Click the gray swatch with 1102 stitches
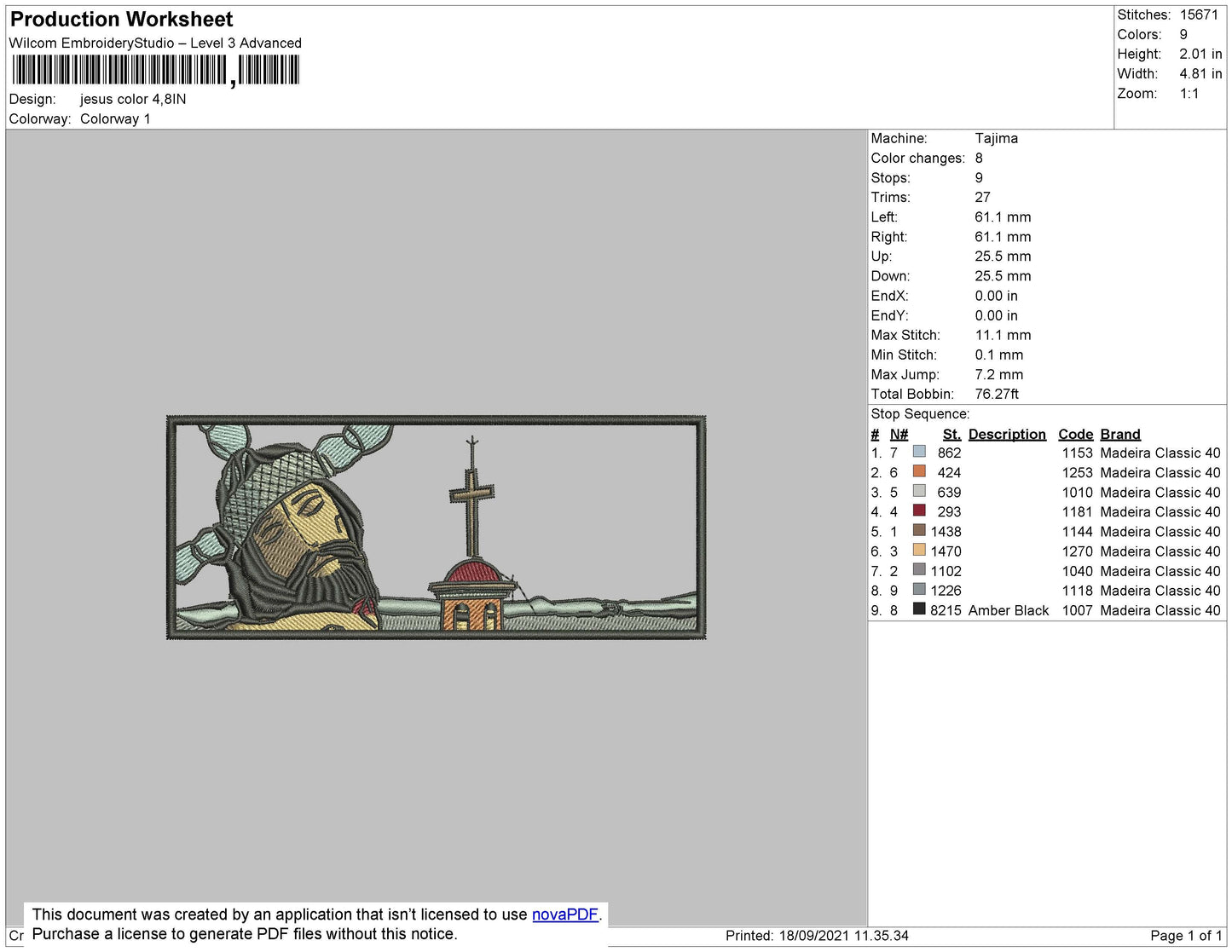The image size is (1232, 952). click(x=919, y=569)
